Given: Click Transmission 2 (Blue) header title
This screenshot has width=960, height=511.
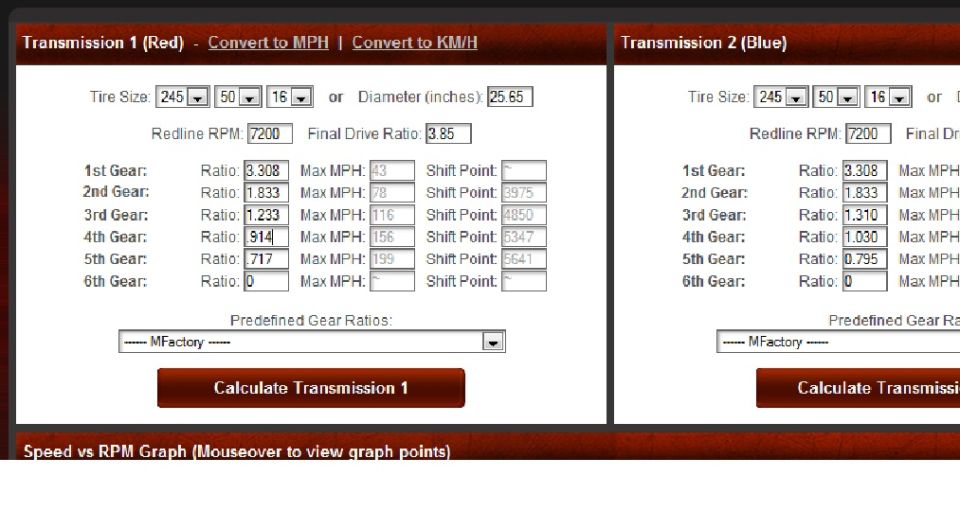Looking at the screenshot, I should [703, 43].
